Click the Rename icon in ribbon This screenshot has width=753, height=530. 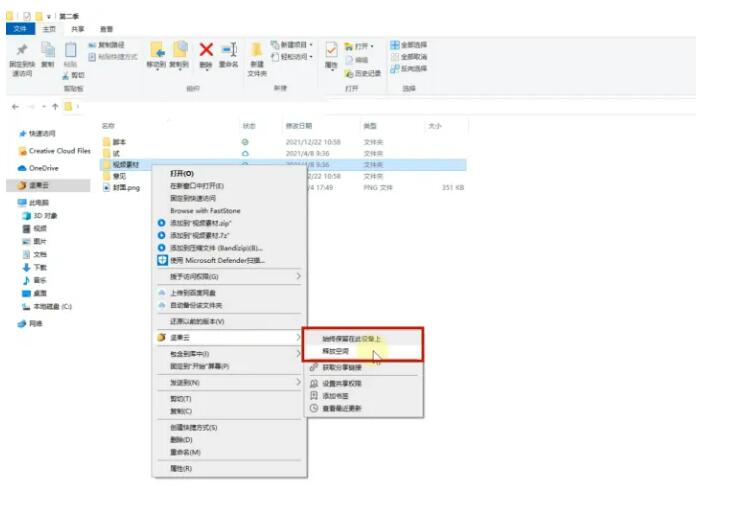(x=229, y=51)
